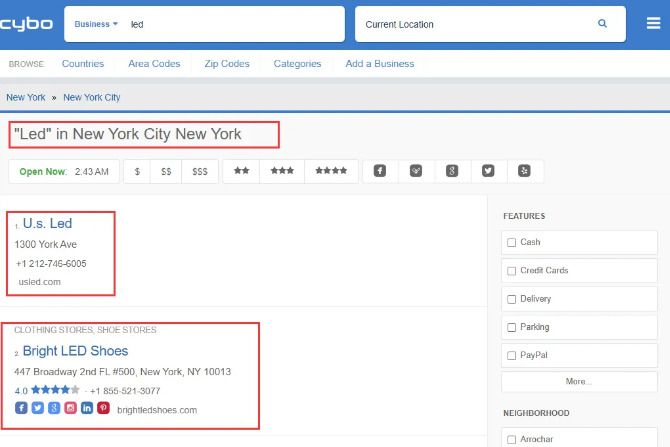The image size is (670, 447).
Task: Browse the Zip Codes tab
Action: tap(226, 64)
